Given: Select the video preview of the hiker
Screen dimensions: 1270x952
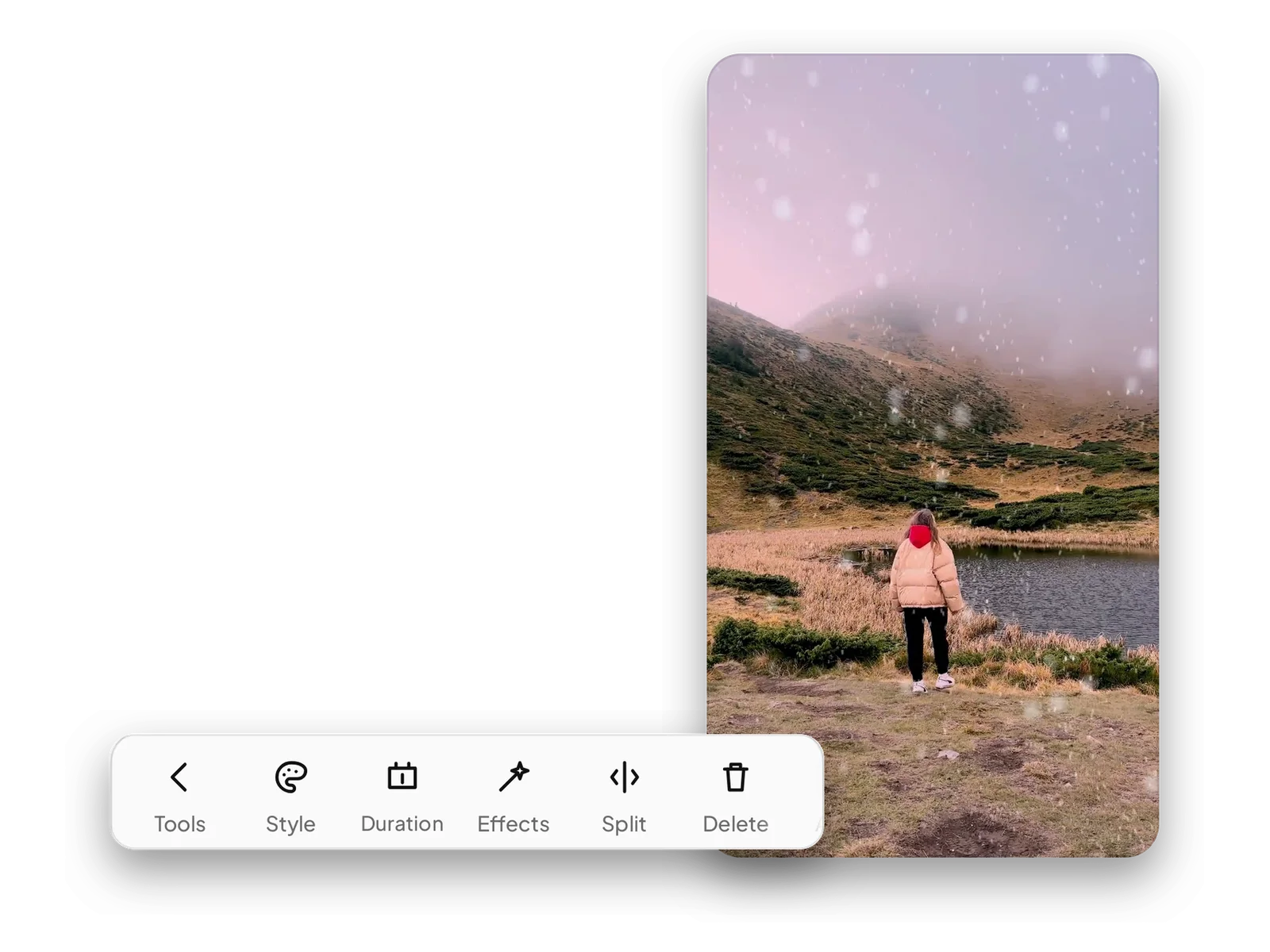Looking at the screenshot, I should point(933,455).
